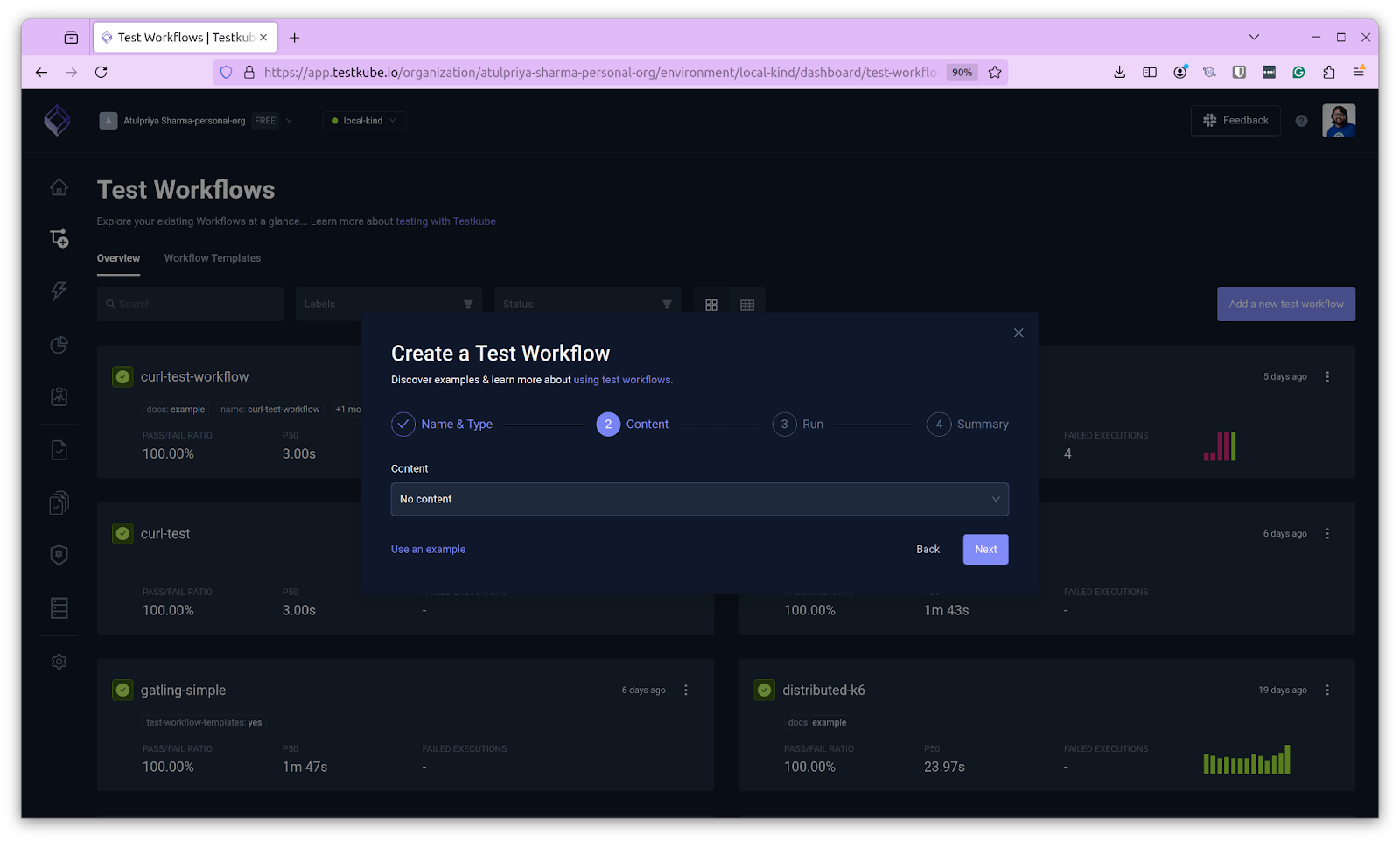Open the local-kind environment dropdown

coord(364,121)
